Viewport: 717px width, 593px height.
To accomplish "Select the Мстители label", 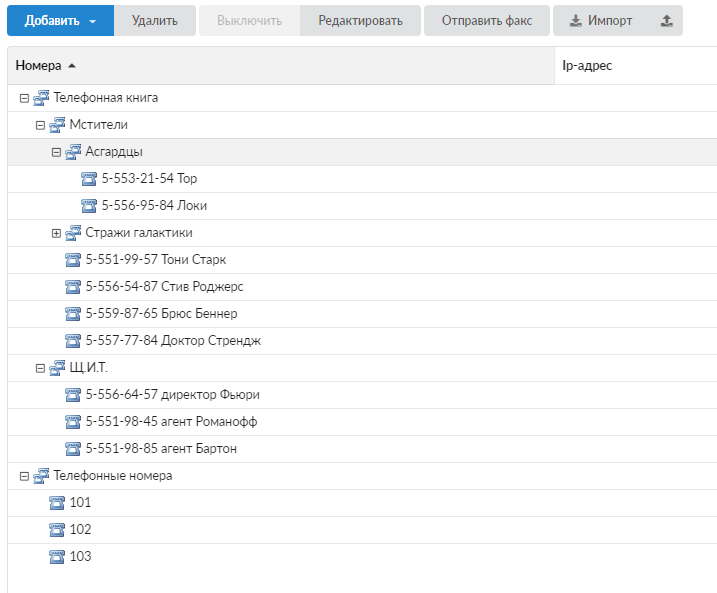I will point(98,124).
